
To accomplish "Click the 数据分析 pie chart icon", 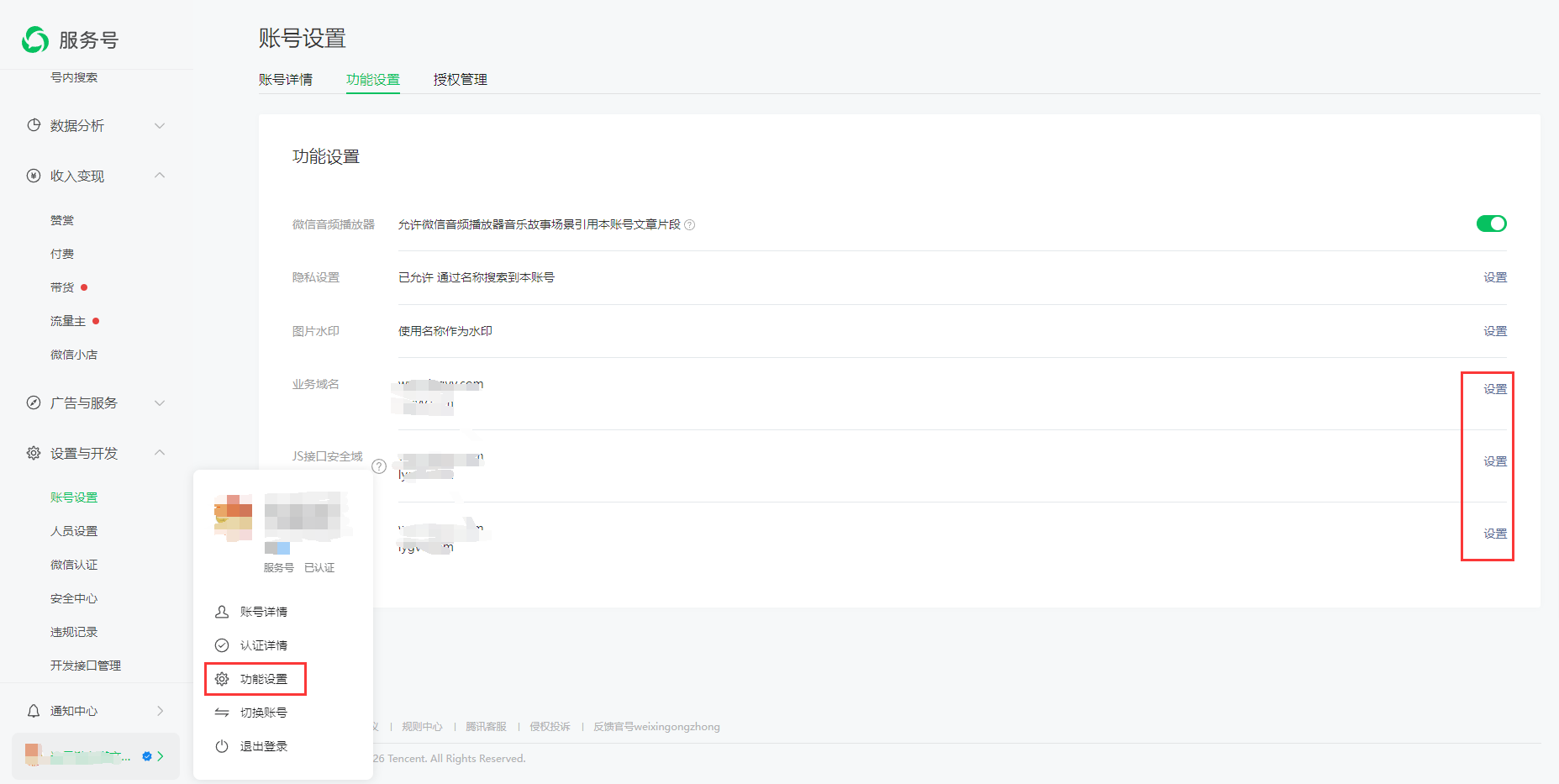I will (x=34, y=125).
